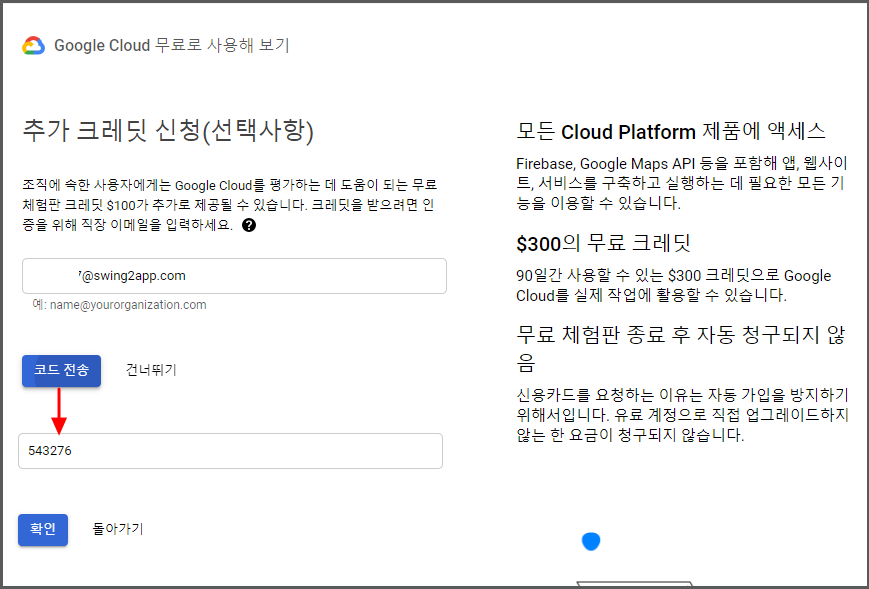Focus the work email input field
The height and width of the screenshot is (589, 869).
coord(233,276)
